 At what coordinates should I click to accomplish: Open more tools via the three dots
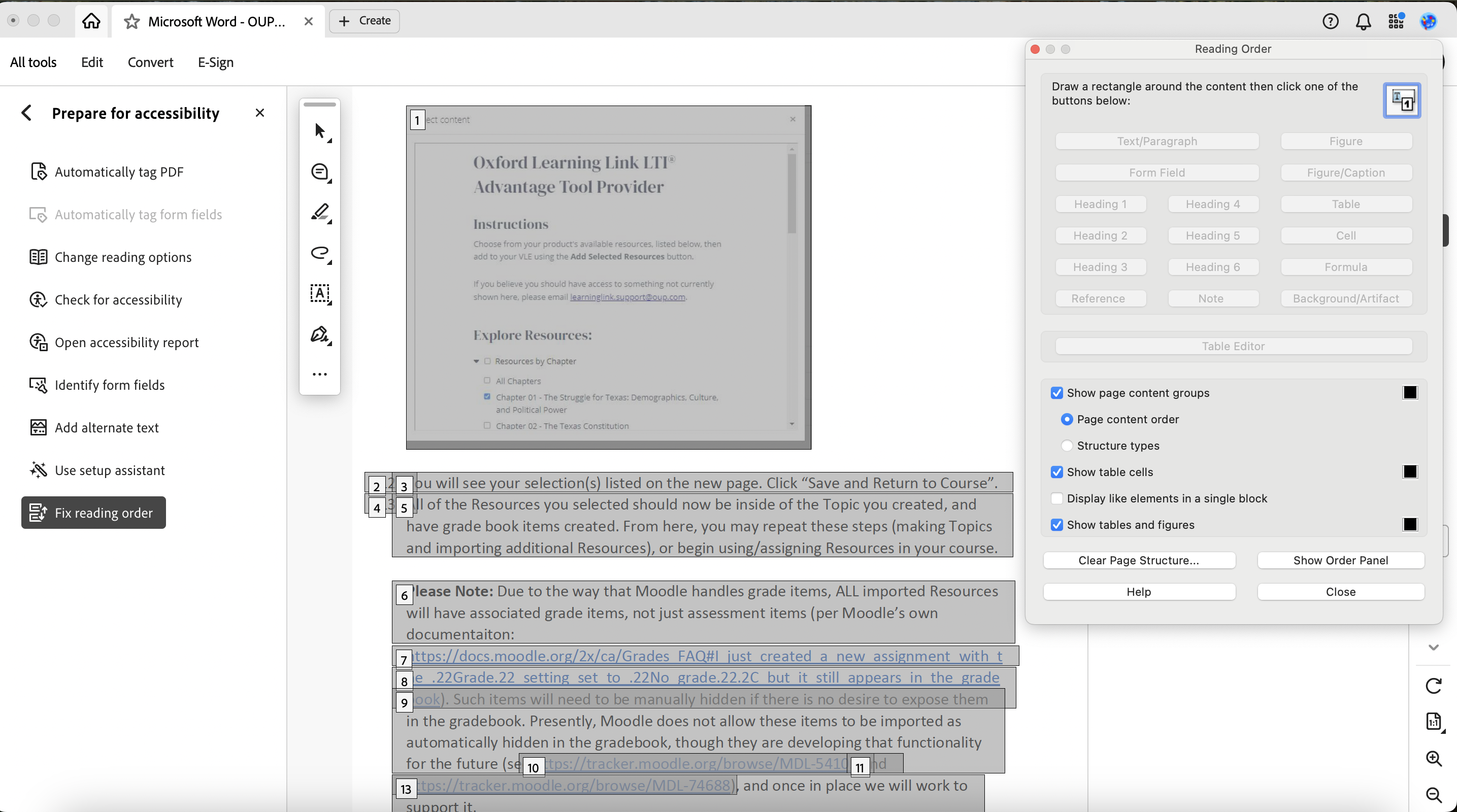(319, 375)
